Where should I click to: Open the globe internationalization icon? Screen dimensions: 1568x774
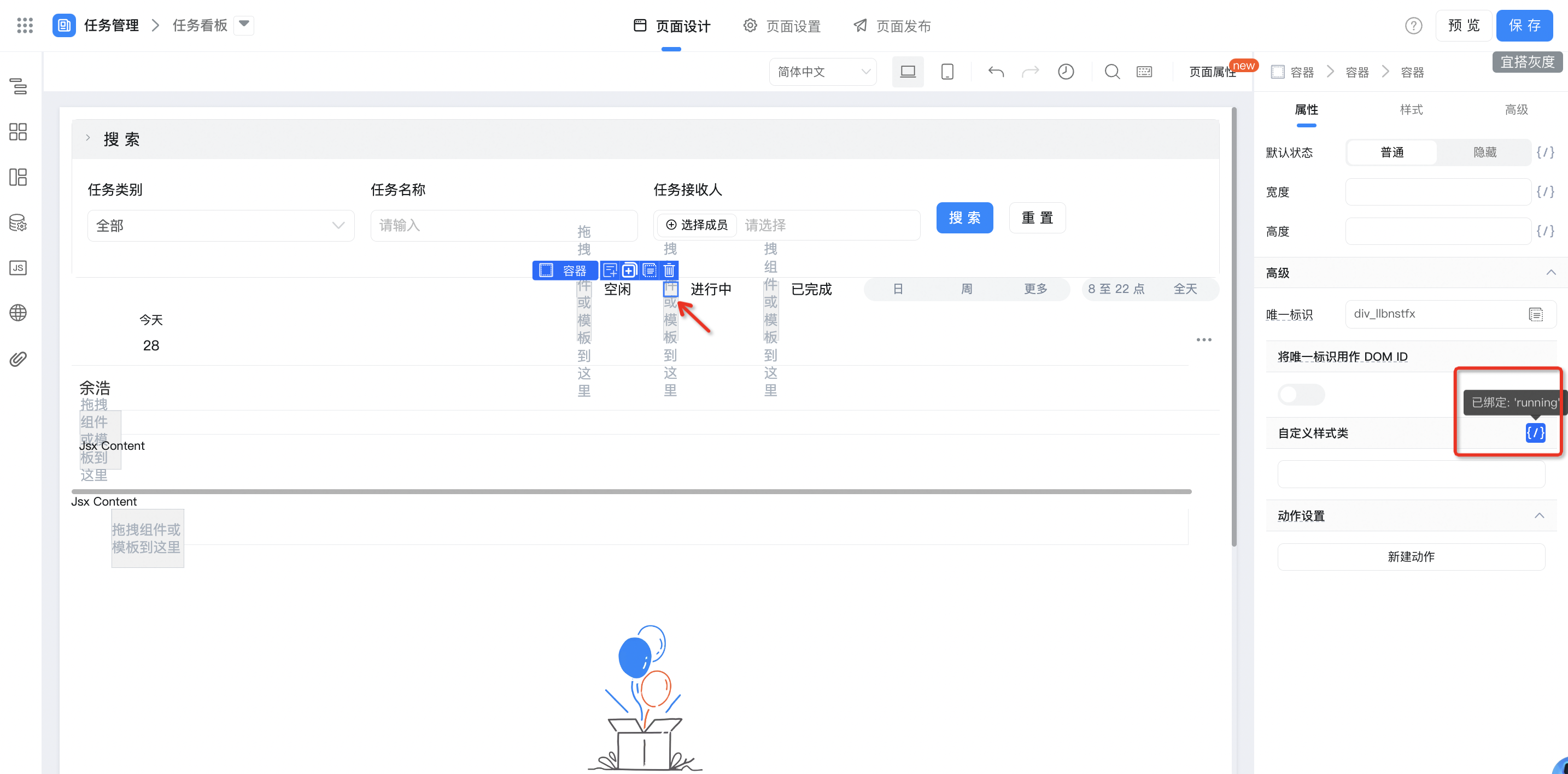point(18,313)
